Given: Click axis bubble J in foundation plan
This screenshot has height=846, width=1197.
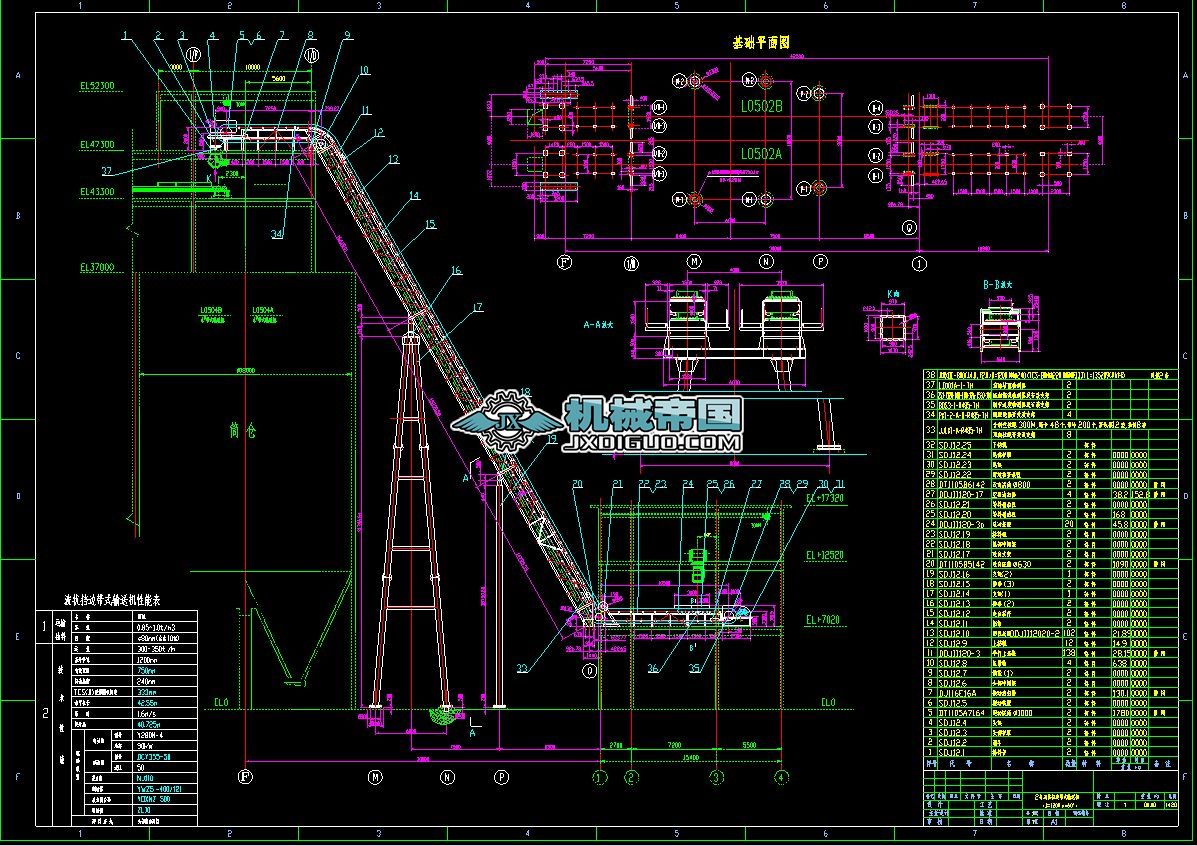Looking at the screenshot, I should point(919,263).
